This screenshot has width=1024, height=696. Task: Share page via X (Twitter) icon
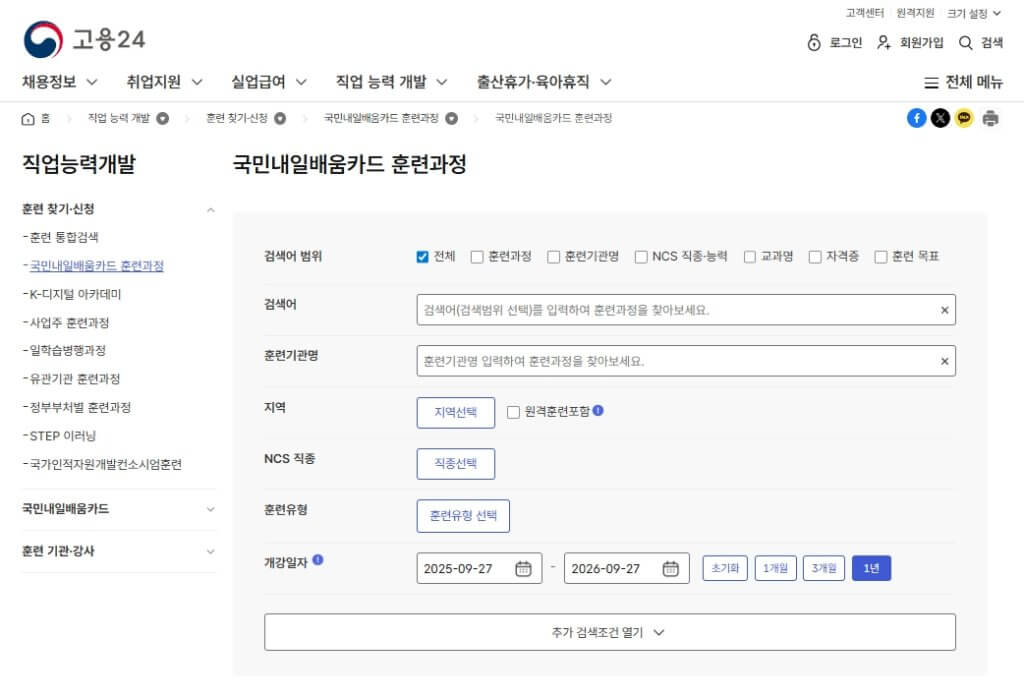tap(940, 118)
